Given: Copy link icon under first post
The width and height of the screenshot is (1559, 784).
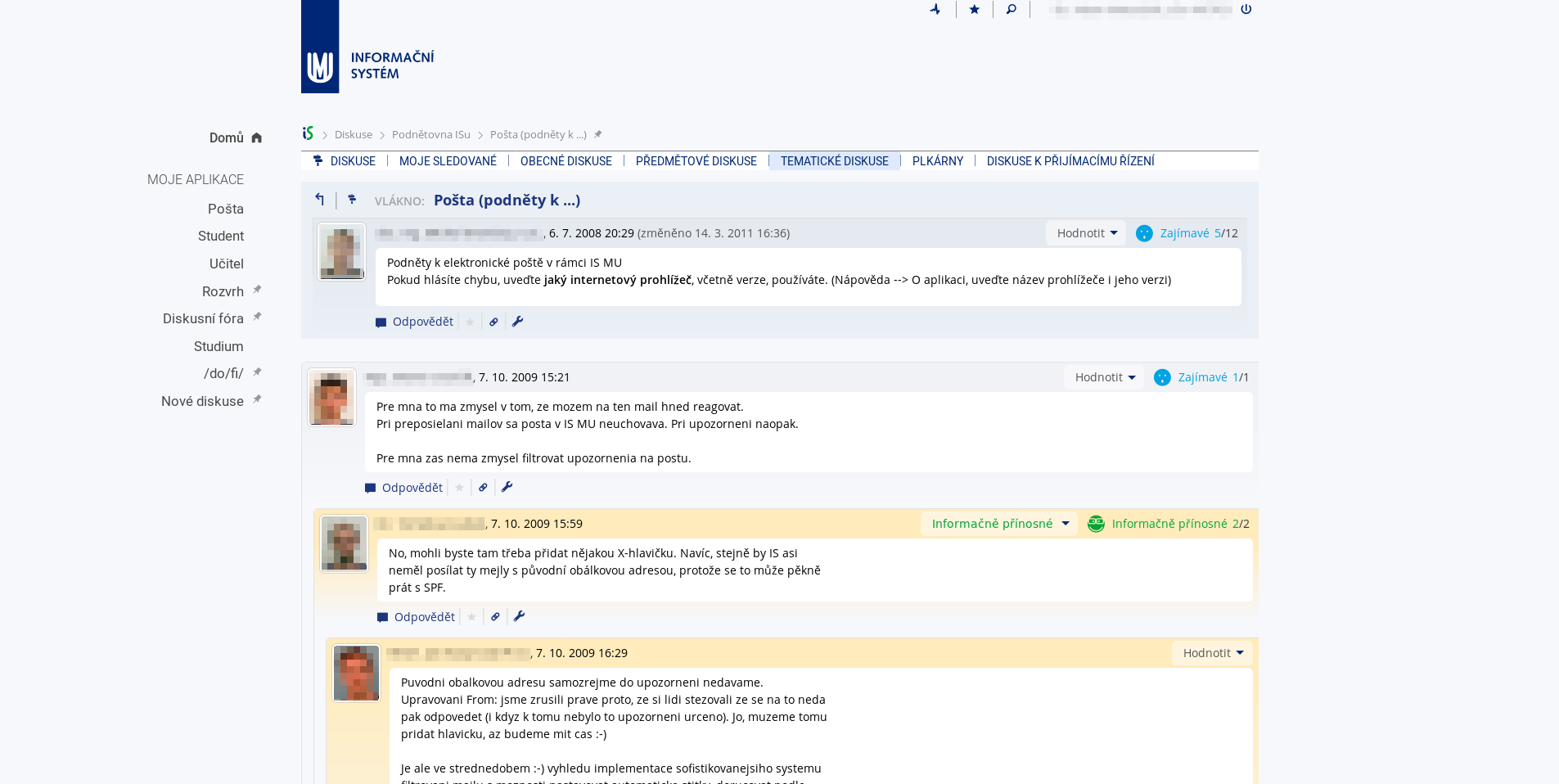Looking at the screenshot, I should pos(493,322).
